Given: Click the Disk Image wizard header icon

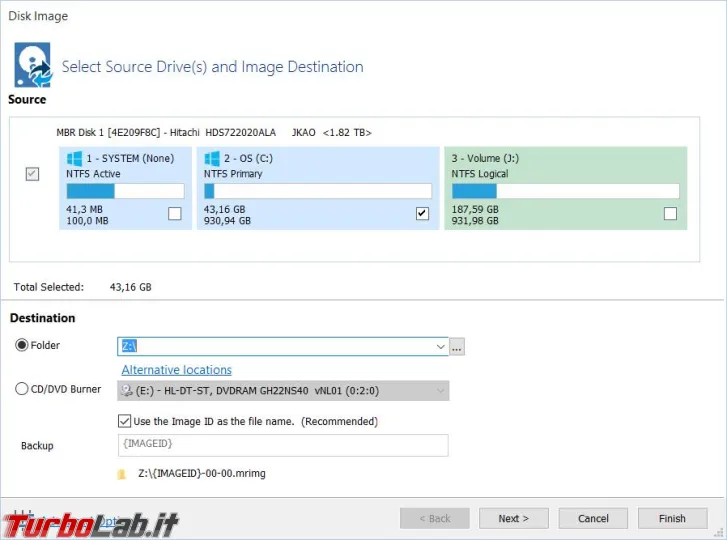Looking at the screenshot, I should (x=32, y=65).
